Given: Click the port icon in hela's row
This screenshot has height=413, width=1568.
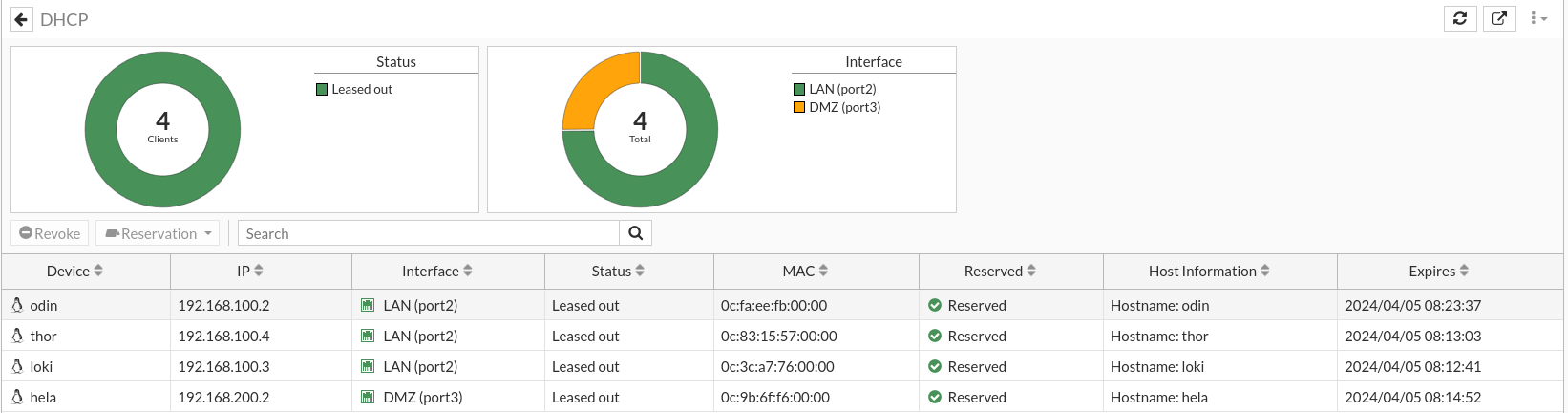Looking at the screenshot, I should (x=368, y=397).
